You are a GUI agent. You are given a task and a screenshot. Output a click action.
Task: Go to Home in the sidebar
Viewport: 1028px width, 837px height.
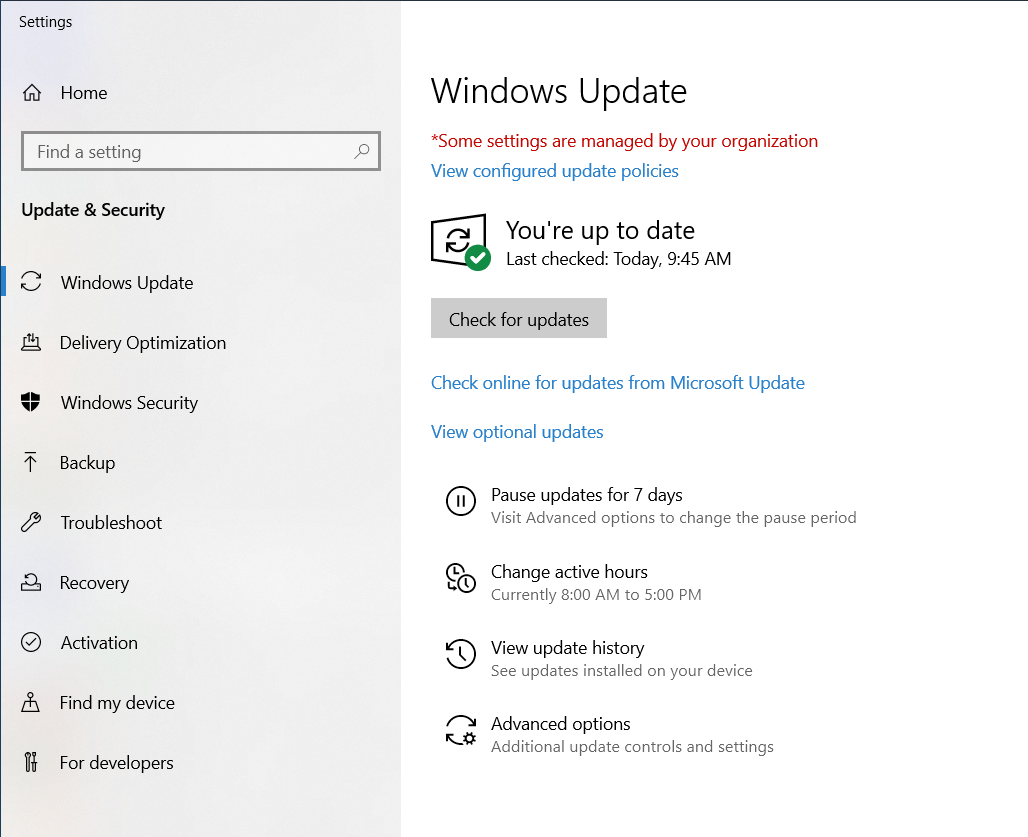click(84, 92)
